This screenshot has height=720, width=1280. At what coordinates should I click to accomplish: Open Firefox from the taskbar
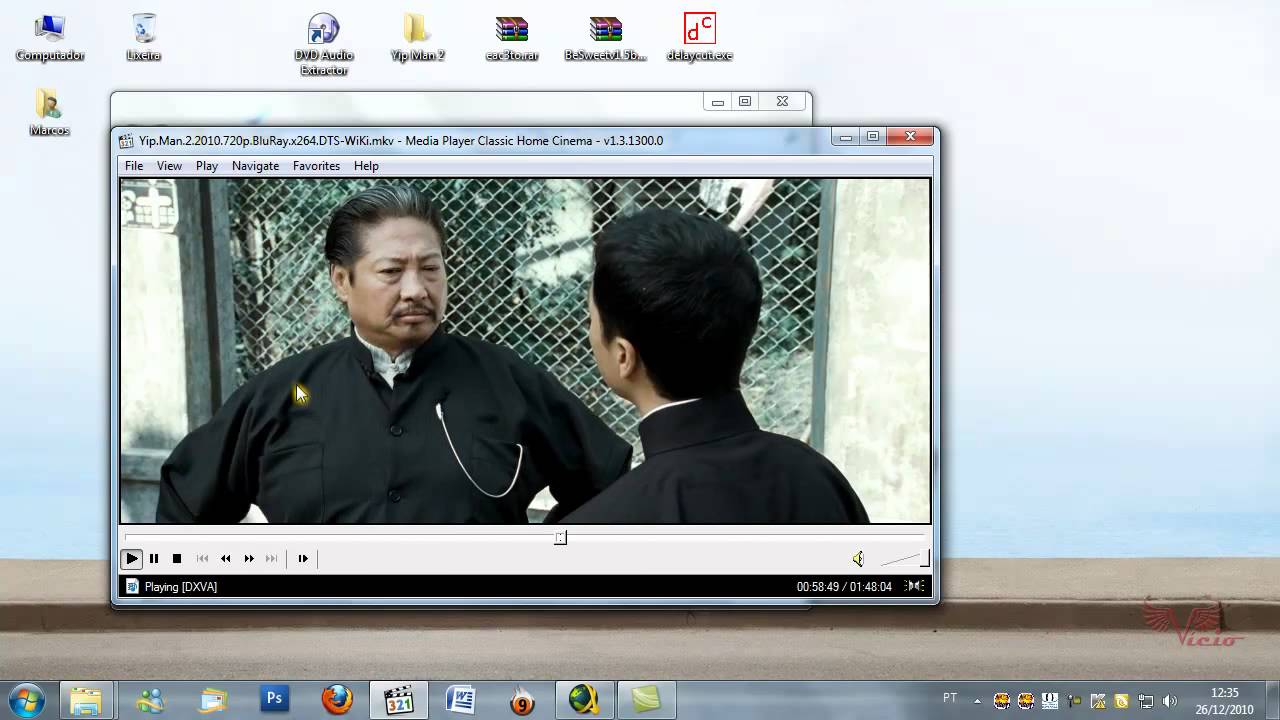(x=337, y=699)
